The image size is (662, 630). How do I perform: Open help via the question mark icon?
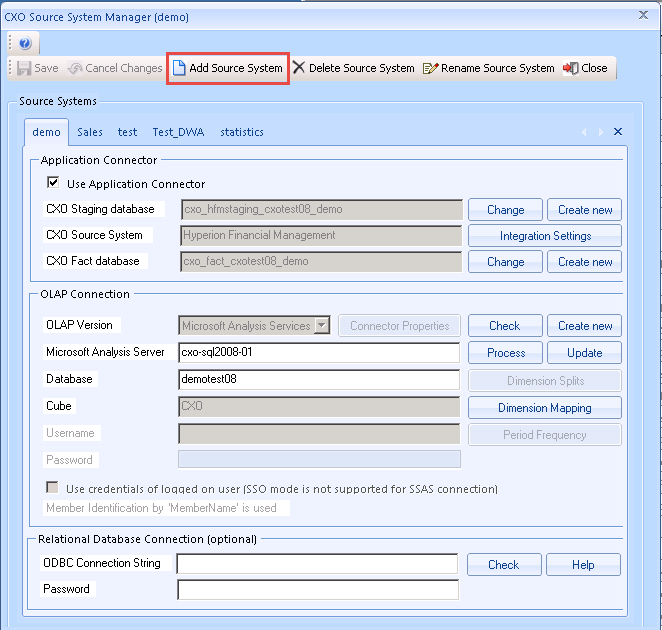coord(25,43)
